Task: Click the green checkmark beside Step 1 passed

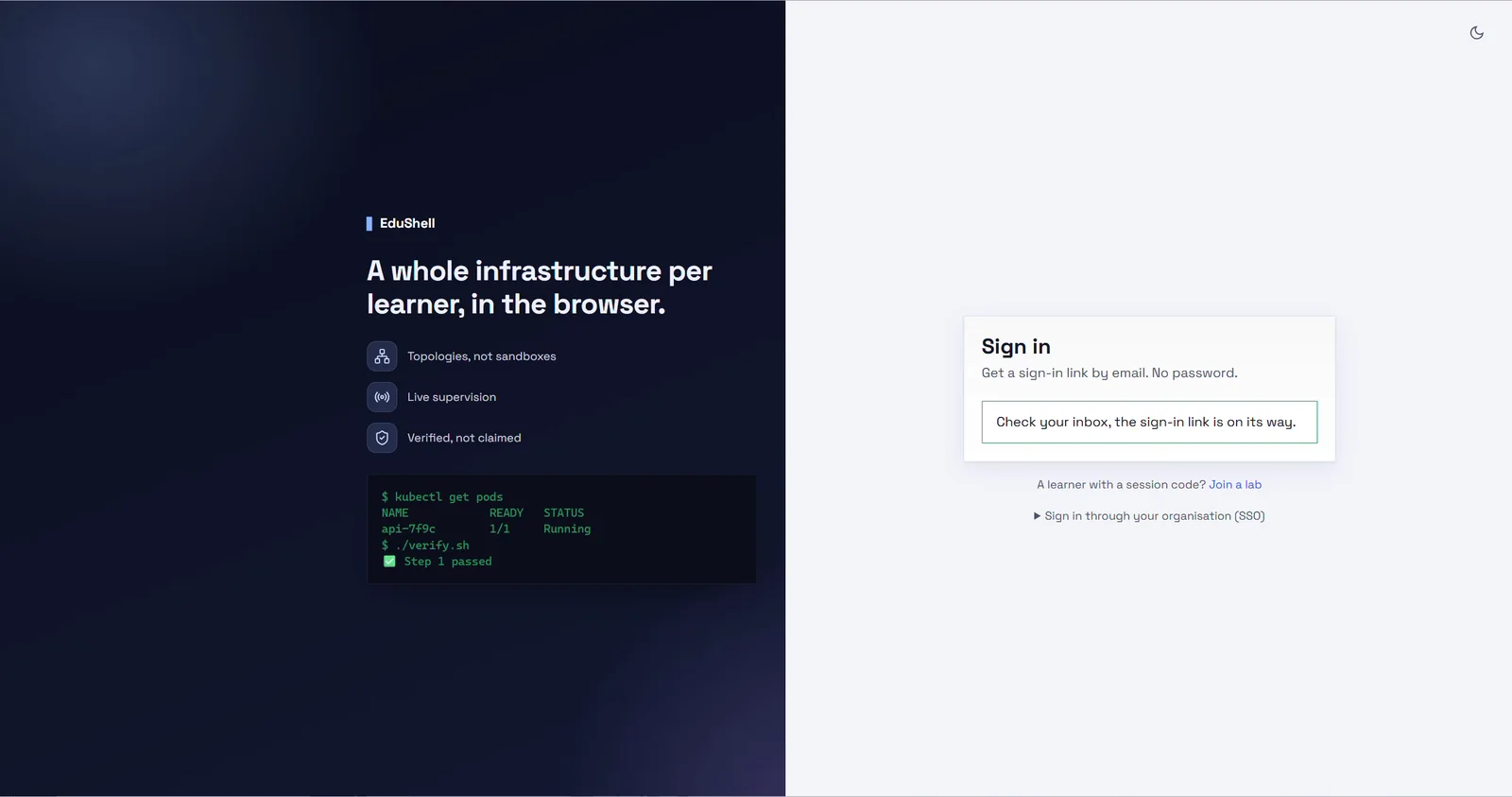Action: (x=389, y=562)
